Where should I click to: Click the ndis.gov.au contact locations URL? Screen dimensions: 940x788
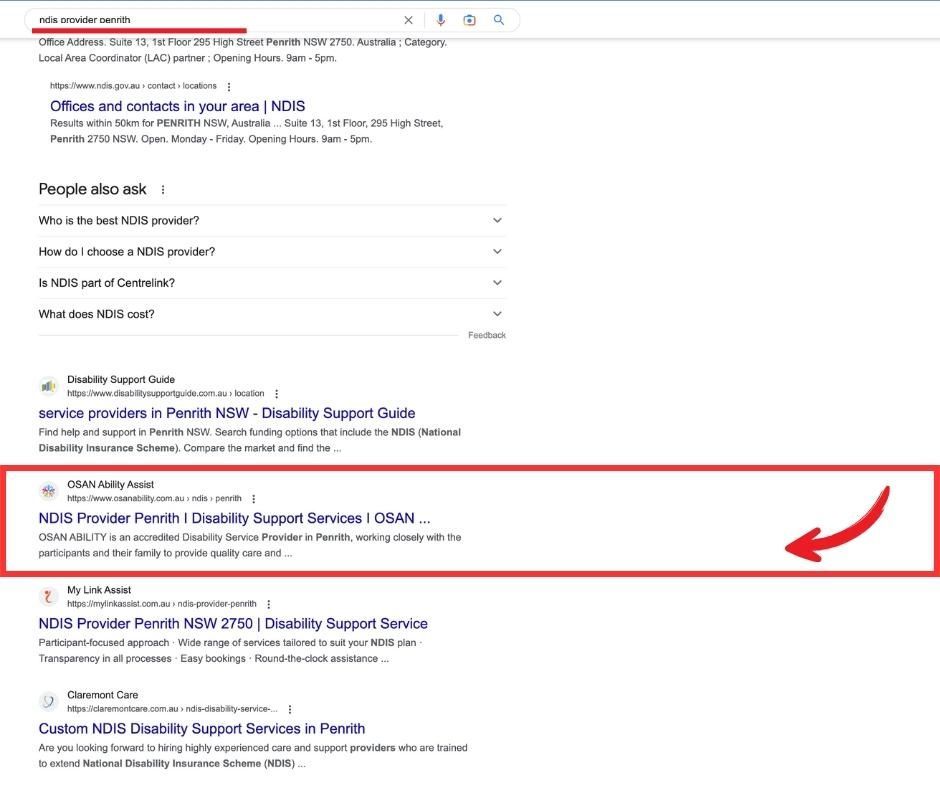(x=133, y=86)
